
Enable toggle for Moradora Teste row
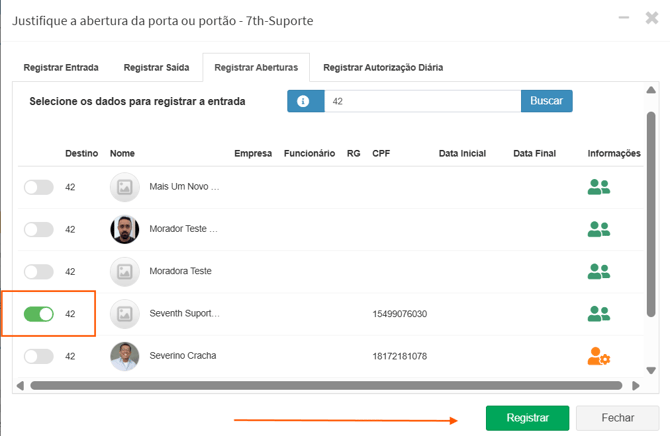coord(39,271)
